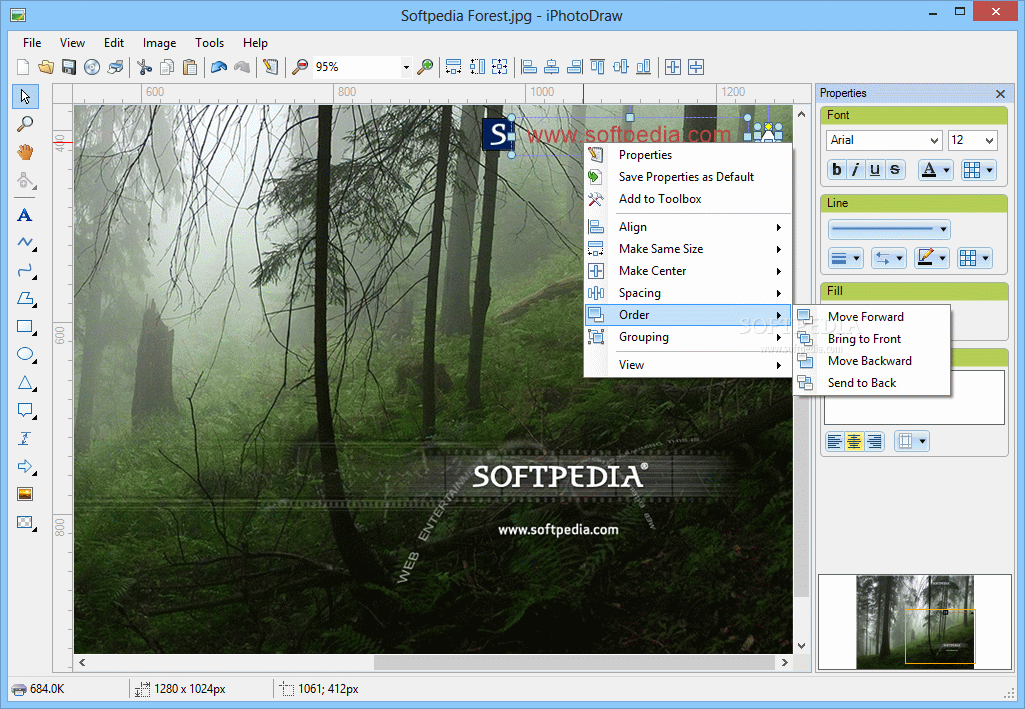
Task: Click the Zoom in magnifier icon
Action: [425, 67]
